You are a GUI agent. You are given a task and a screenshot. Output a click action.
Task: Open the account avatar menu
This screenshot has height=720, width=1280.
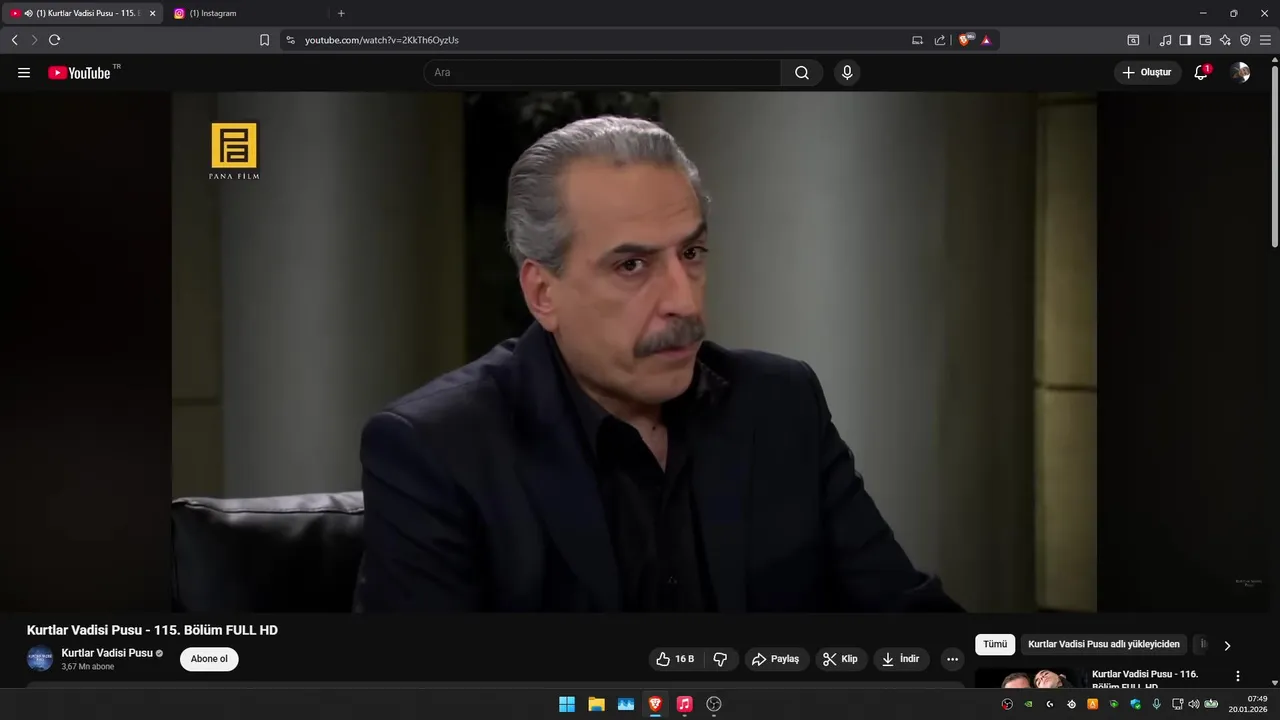tap(1240, 73)
